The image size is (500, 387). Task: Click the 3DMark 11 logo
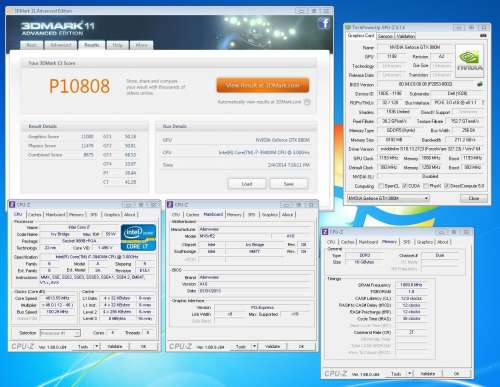click(58, 29)
